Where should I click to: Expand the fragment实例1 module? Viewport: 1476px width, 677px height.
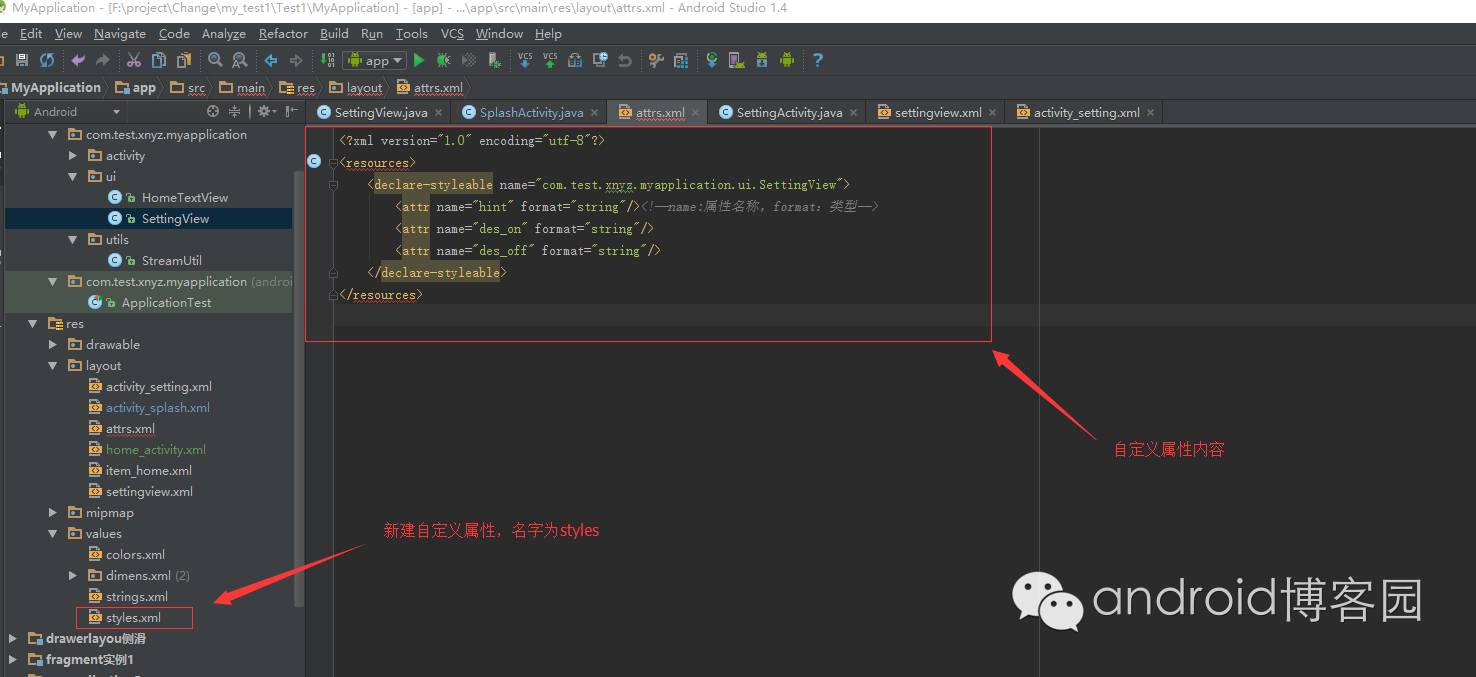(12, 660)
